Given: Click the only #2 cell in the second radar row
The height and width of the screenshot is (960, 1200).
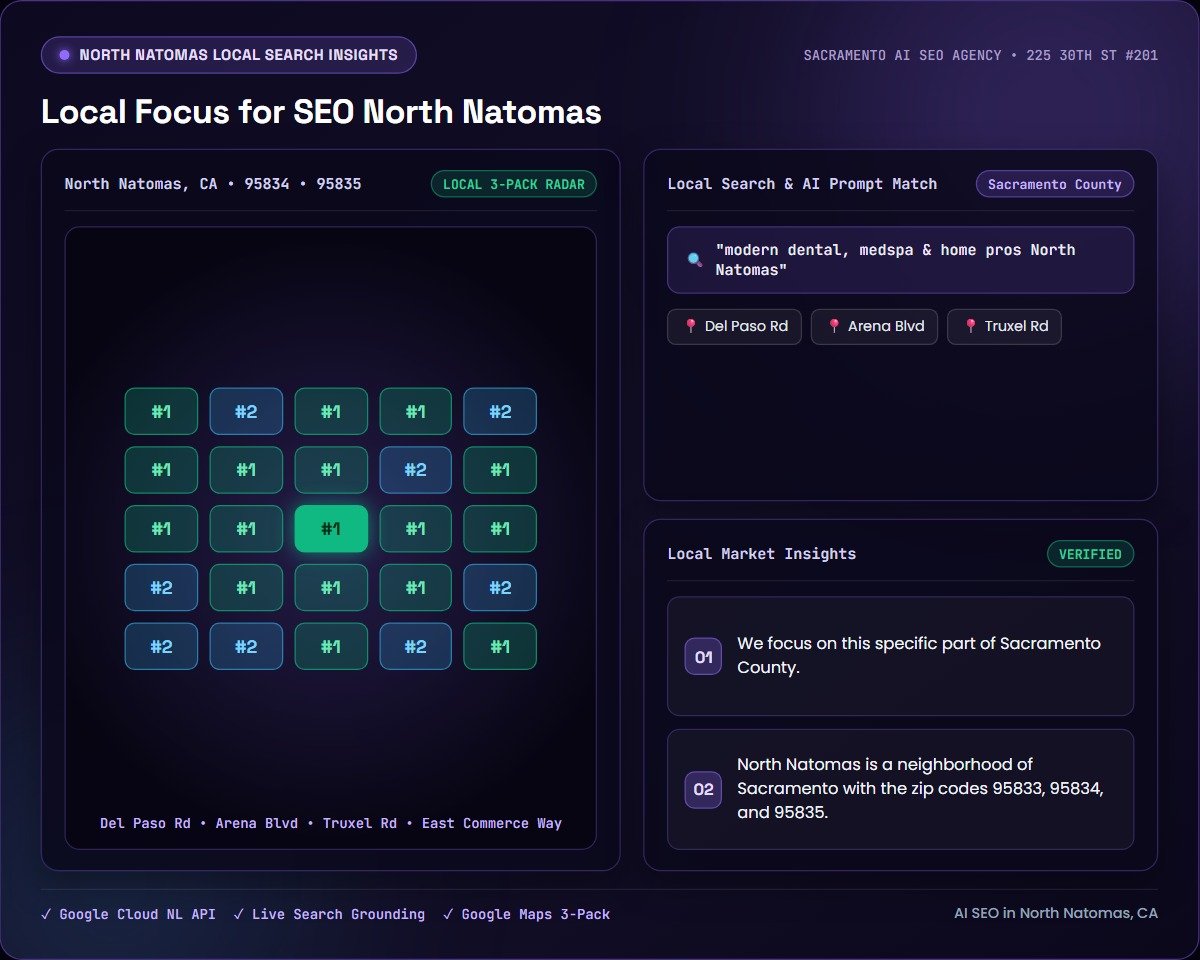Looking at the screenshot, I should [x=415, y=470].
